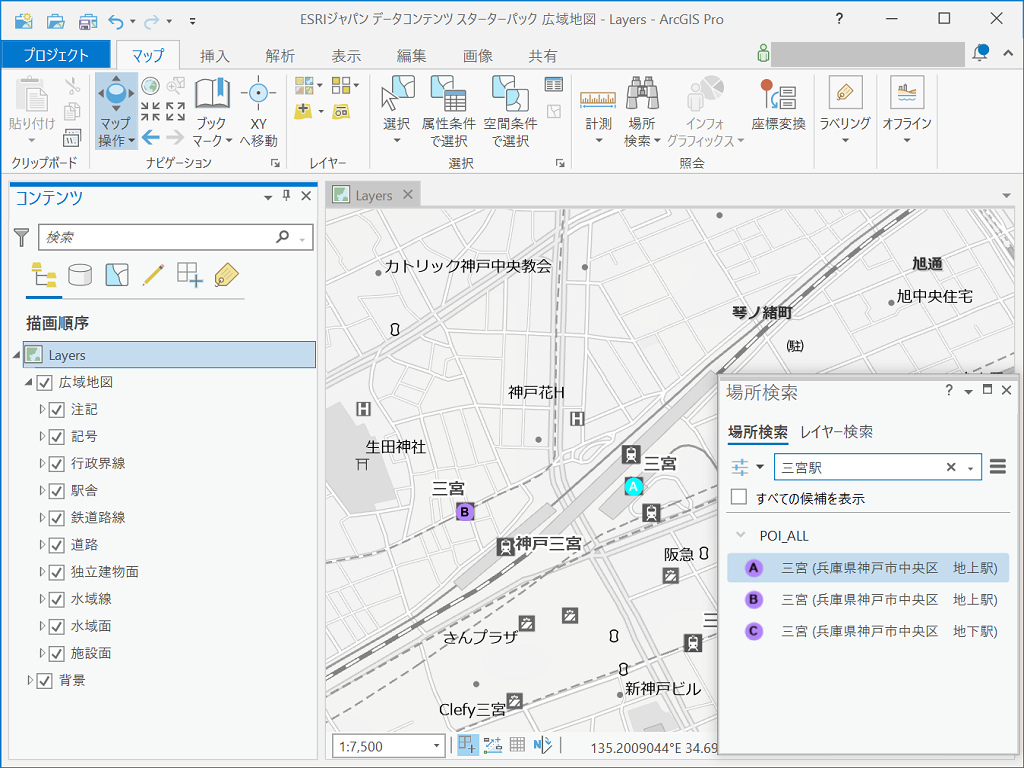Viewport: 1024px width, 768px height.
Task: Check the すべての候補を表示 checkbox
Action: pyautogui.click(x=739, y=497)
